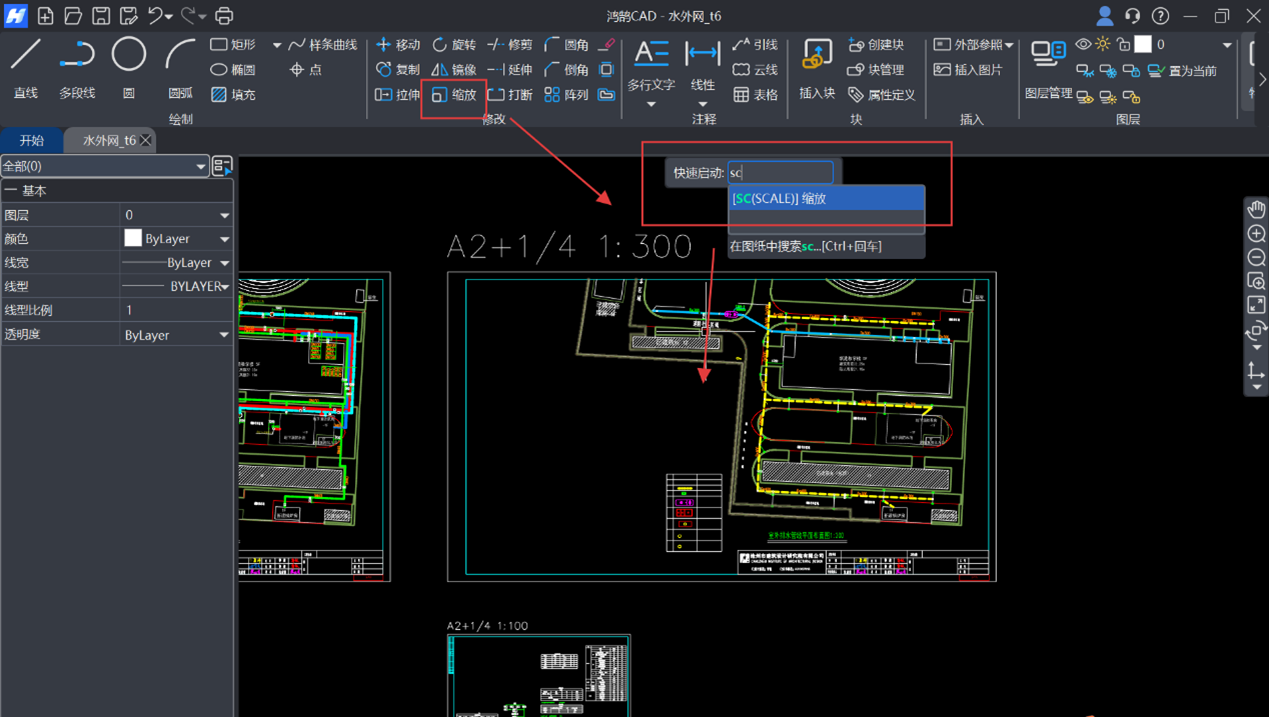
Task: Toggle layer freeze sun icon
Action: (1103, 45)
